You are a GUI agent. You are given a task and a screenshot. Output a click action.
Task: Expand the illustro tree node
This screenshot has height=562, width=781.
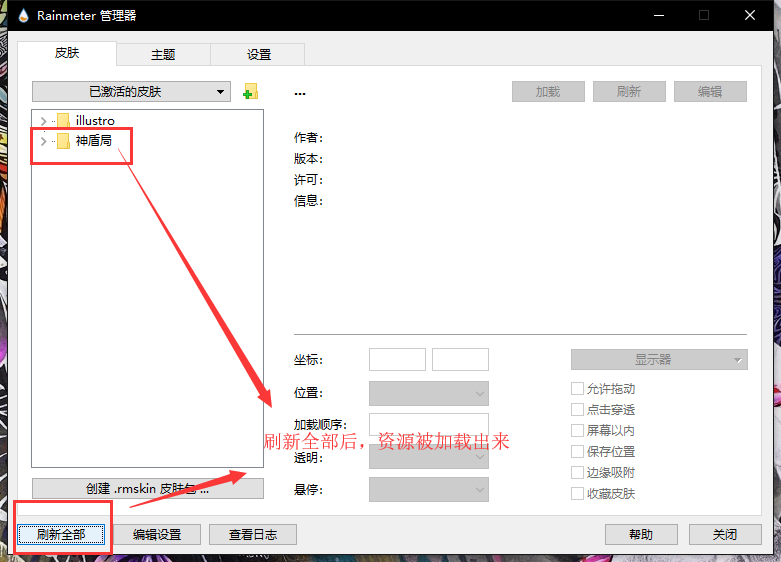click(43, 121)
